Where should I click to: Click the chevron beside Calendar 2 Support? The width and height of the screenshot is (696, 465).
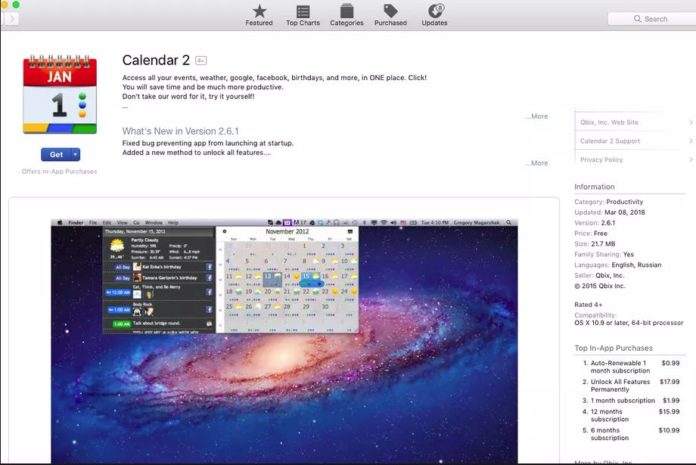pos(690,141)
